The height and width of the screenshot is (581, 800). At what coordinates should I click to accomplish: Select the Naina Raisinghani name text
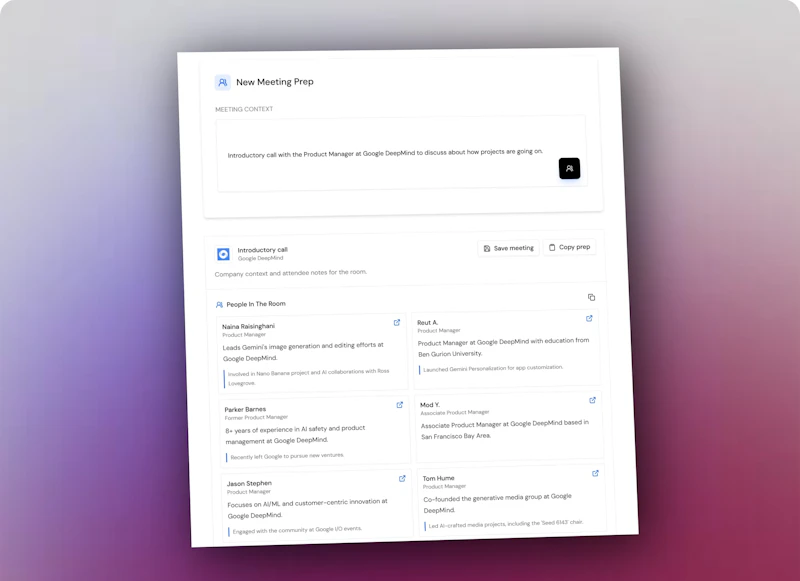248,326
